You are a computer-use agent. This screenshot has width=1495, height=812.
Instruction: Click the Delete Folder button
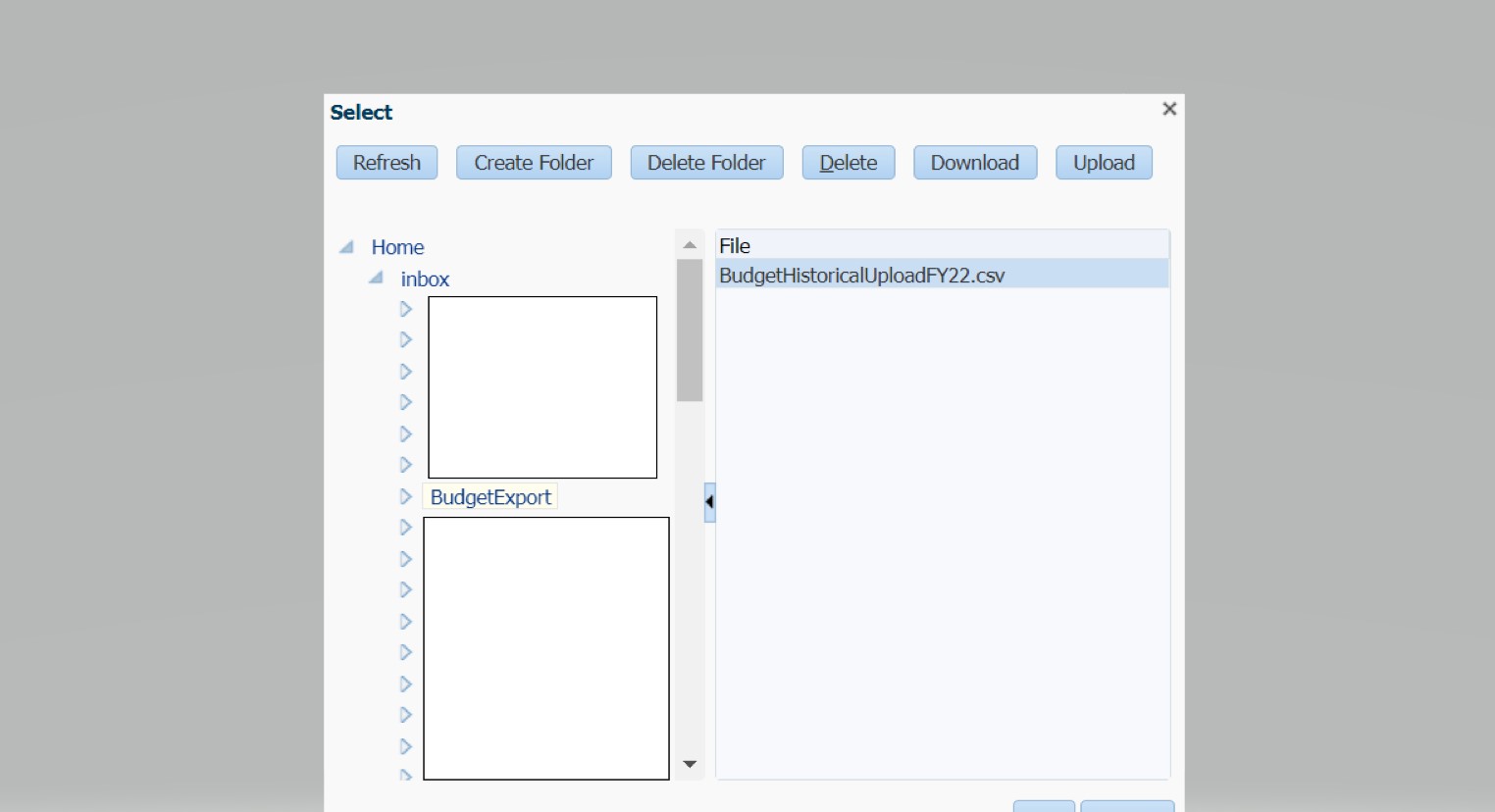tap(706, 163)
